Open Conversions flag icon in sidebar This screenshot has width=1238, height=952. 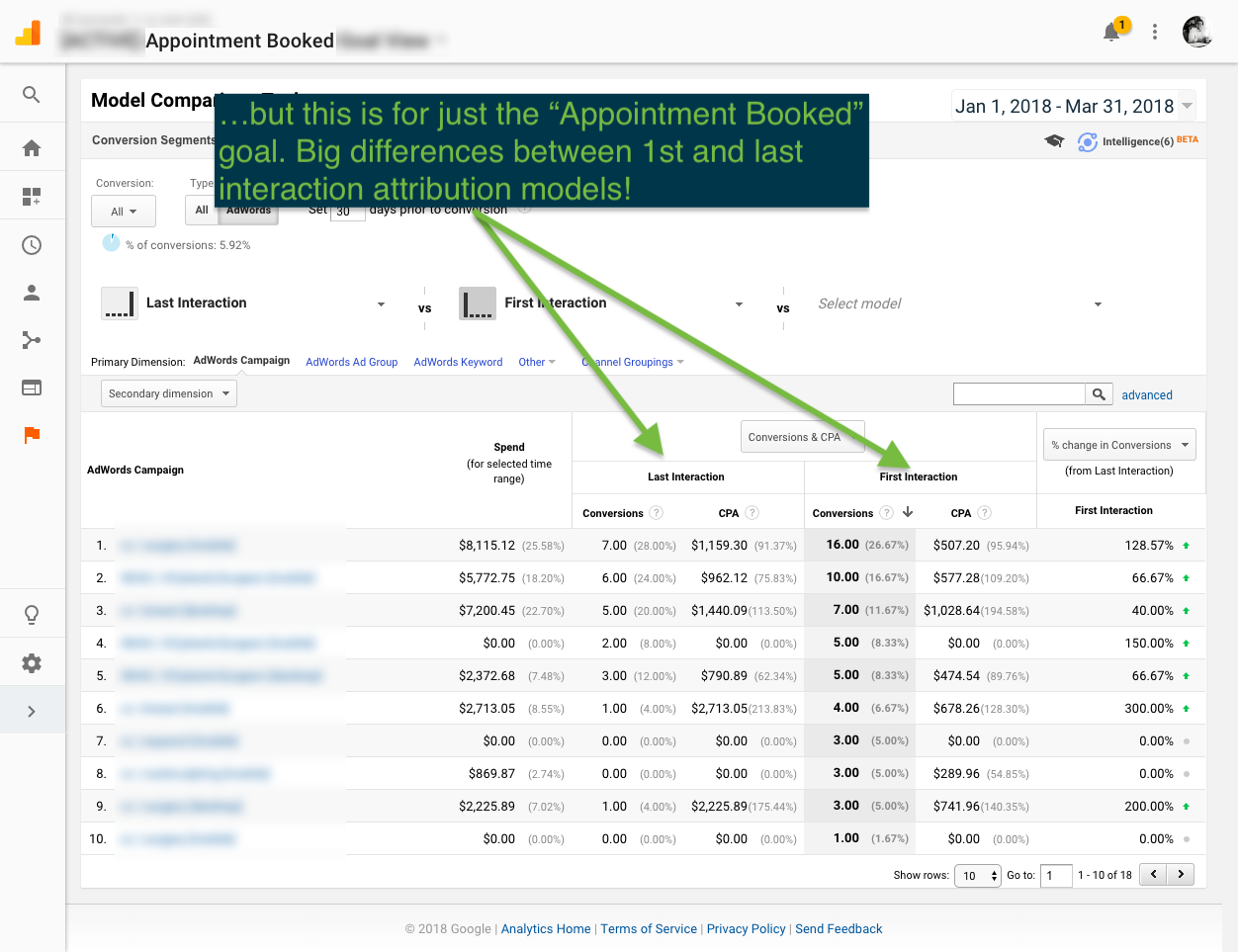coord(32,436)
